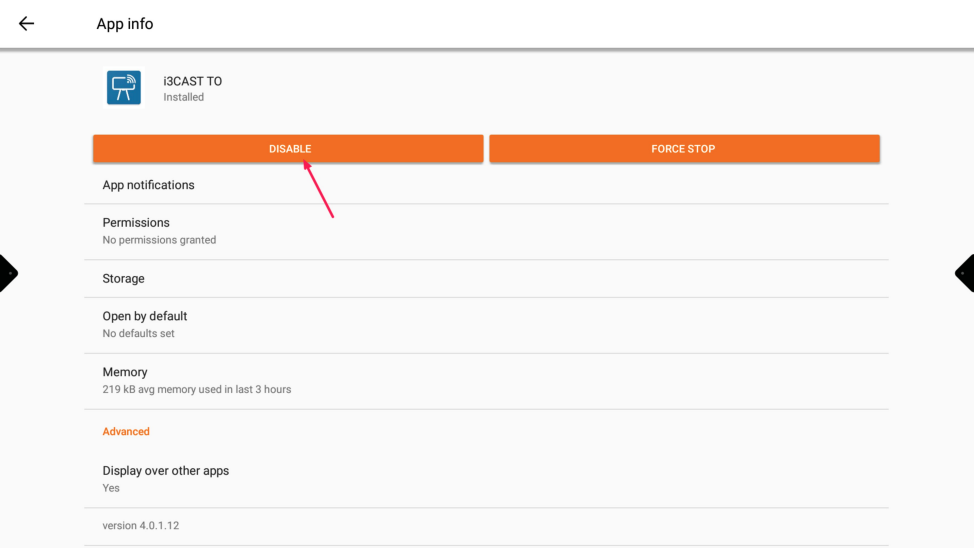Click the version 4.0.1.12 text

(x=141, y=526)
